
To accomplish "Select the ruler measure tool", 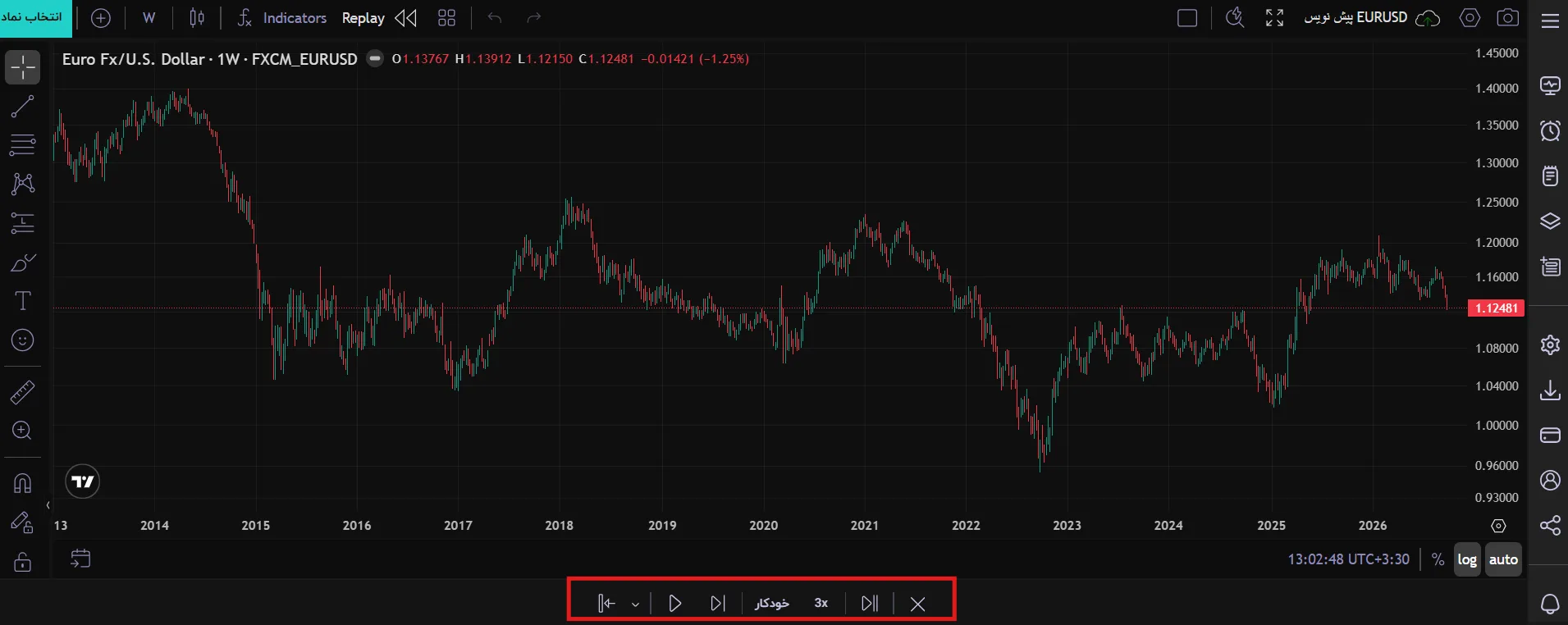I will (23, 392).
